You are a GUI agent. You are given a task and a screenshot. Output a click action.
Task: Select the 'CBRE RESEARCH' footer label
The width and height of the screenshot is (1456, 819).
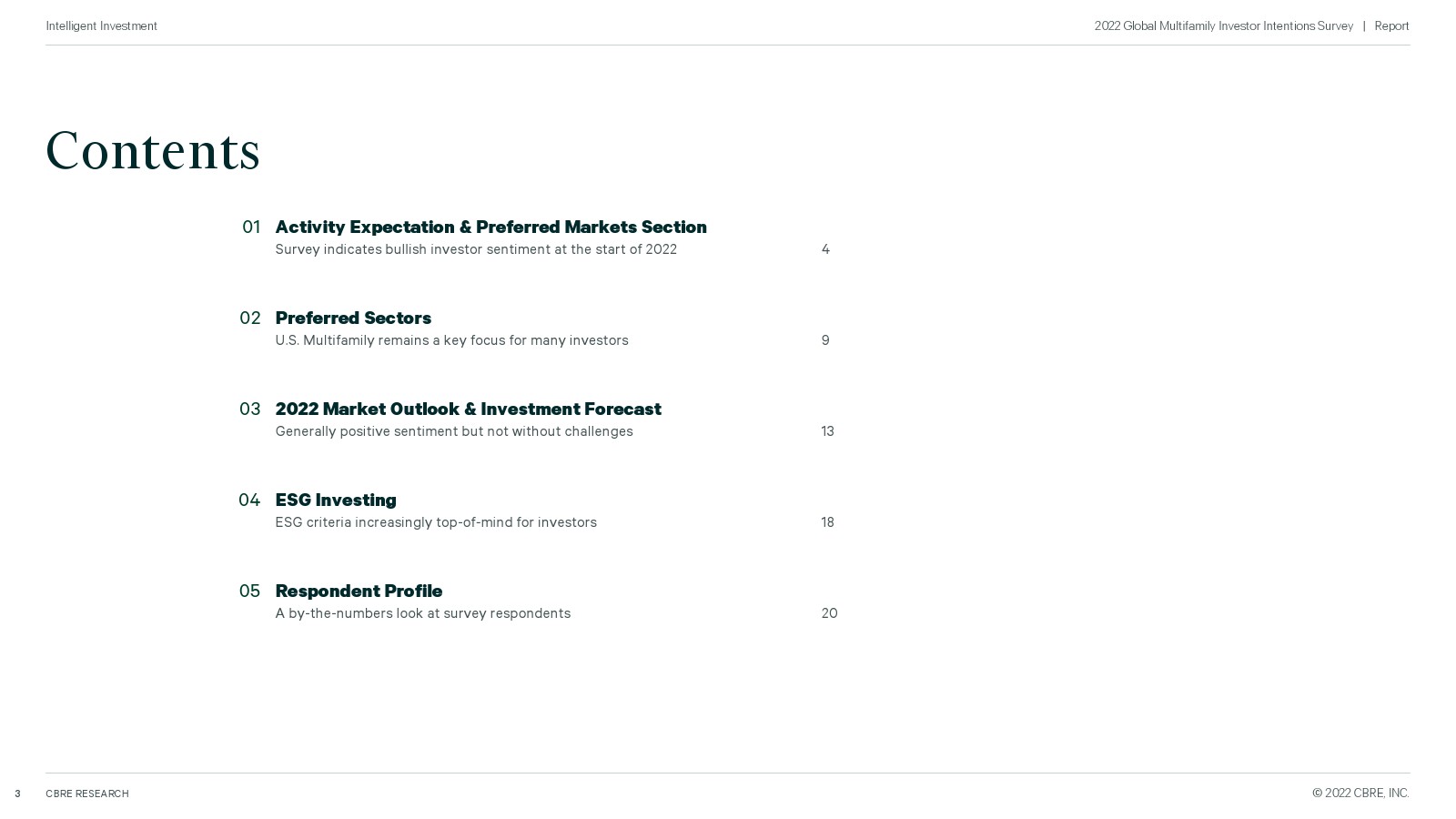[x=87, y=794]
